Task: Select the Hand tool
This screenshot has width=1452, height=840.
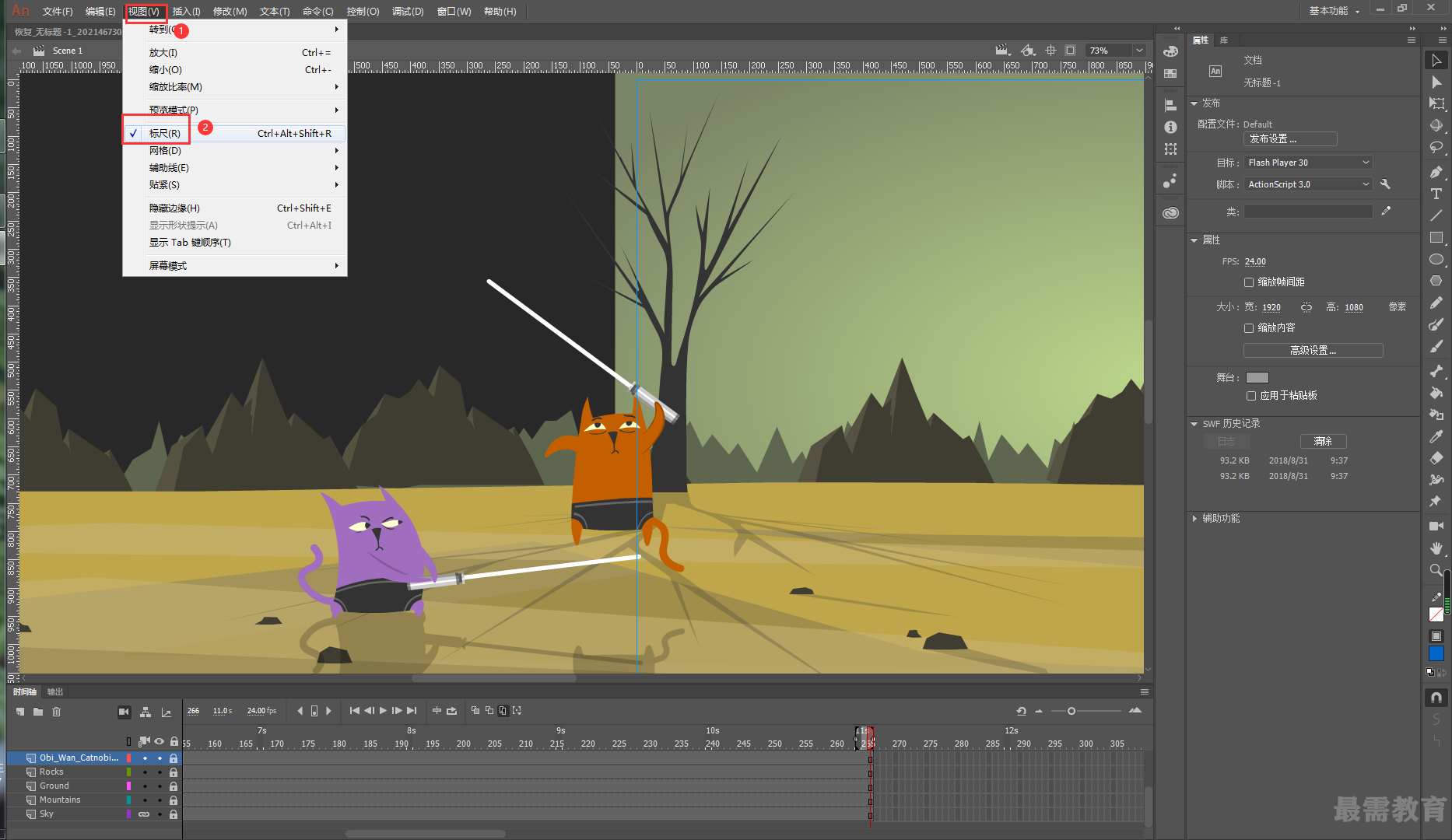Action: (1436, 548)
